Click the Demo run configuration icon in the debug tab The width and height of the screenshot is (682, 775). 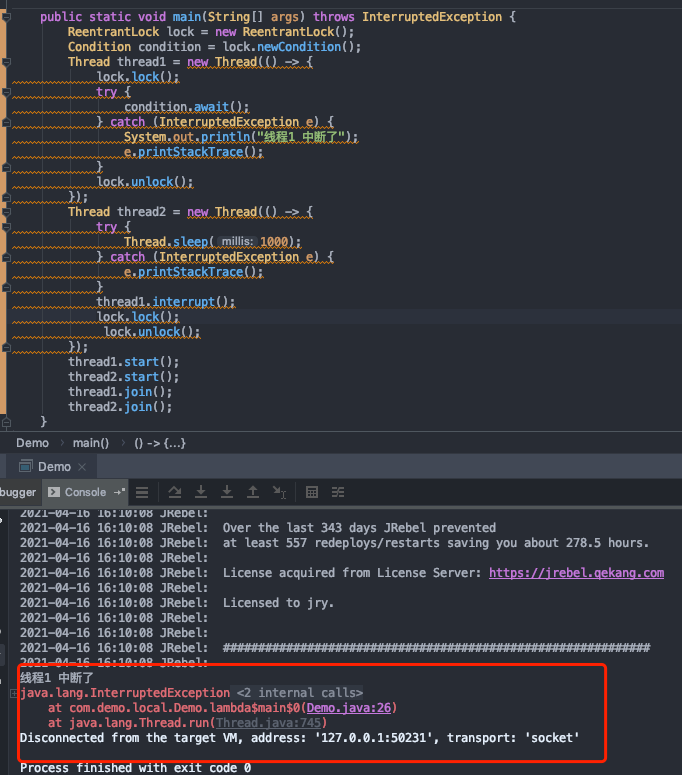pyautogui.click(x=25, y=466)
